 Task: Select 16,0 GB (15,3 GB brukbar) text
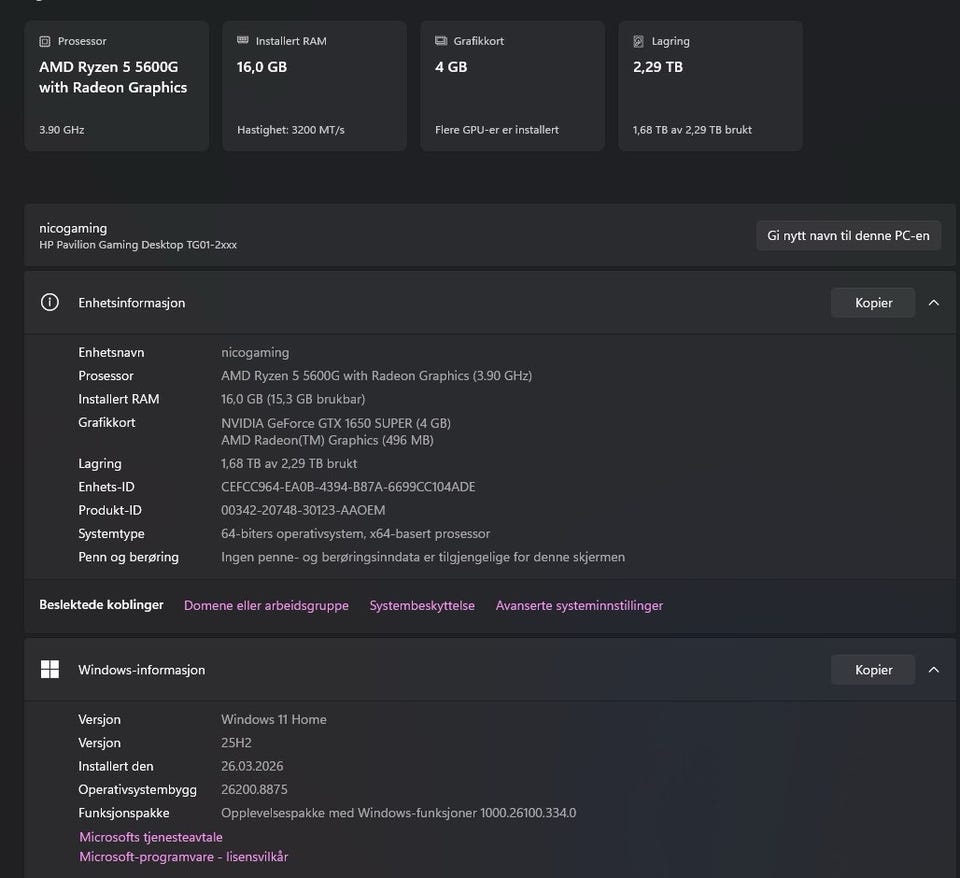[293, 399]
